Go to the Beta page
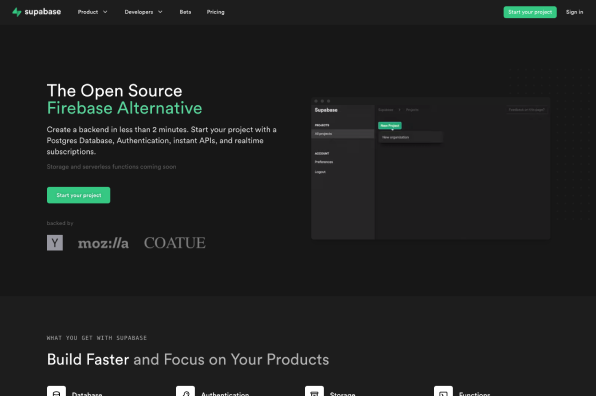Image resolution: width=596 pixels, height=396 pixels. point(185,12)
